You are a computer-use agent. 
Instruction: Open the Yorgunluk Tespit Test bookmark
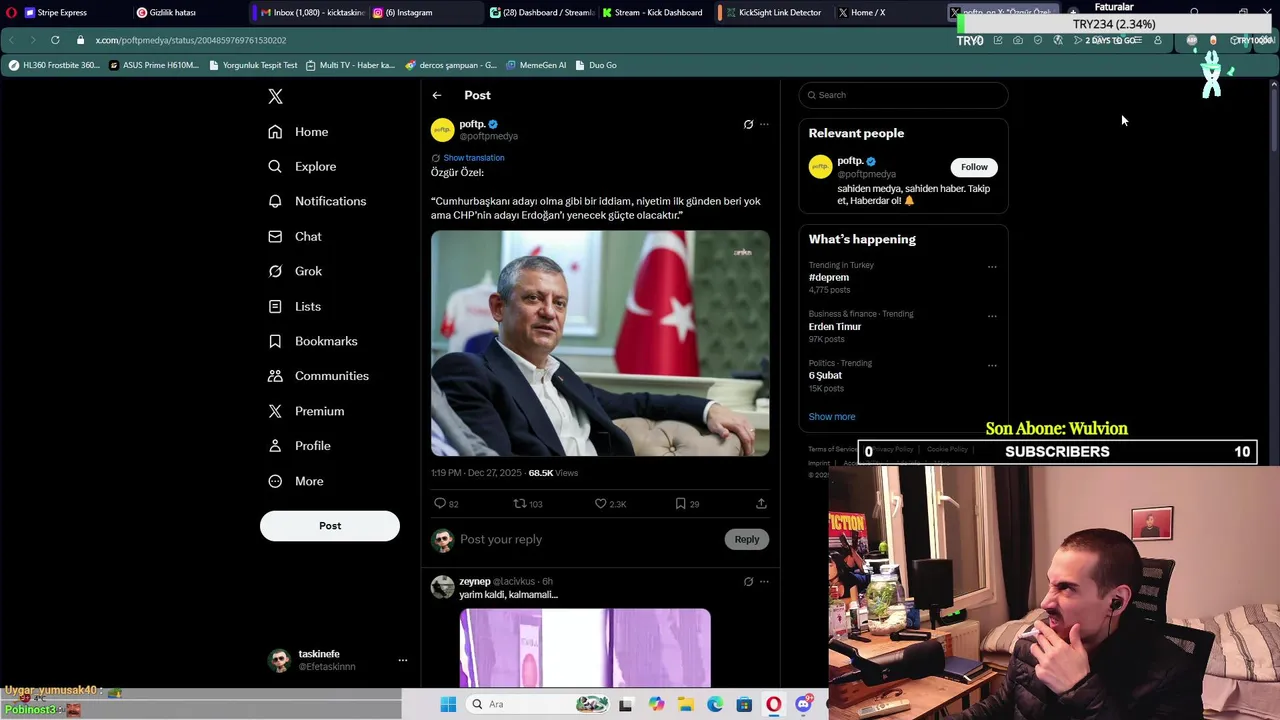pos(253,65)
